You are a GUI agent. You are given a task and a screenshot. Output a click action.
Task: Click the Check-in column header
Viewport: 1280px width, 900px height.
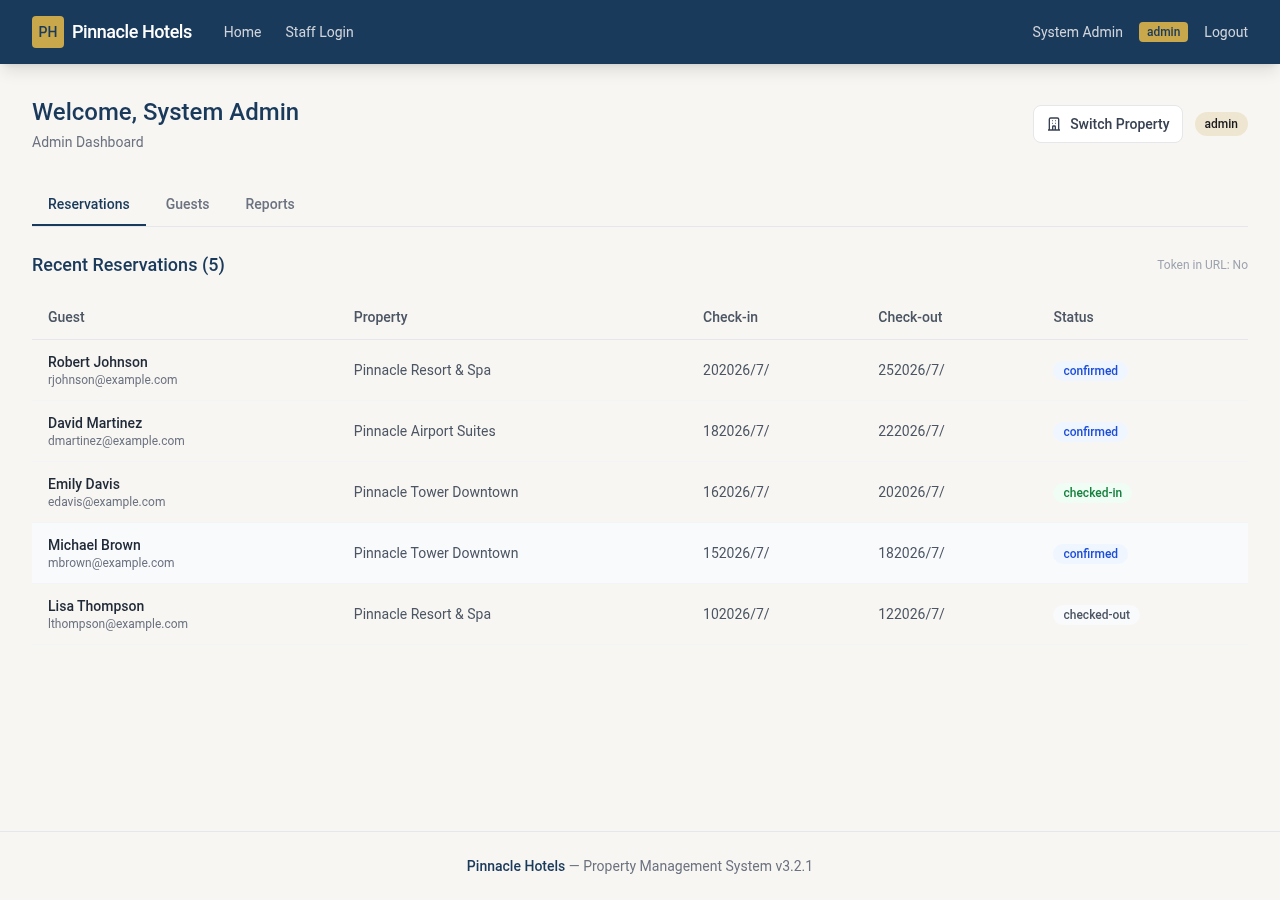[x=730, y=317]
